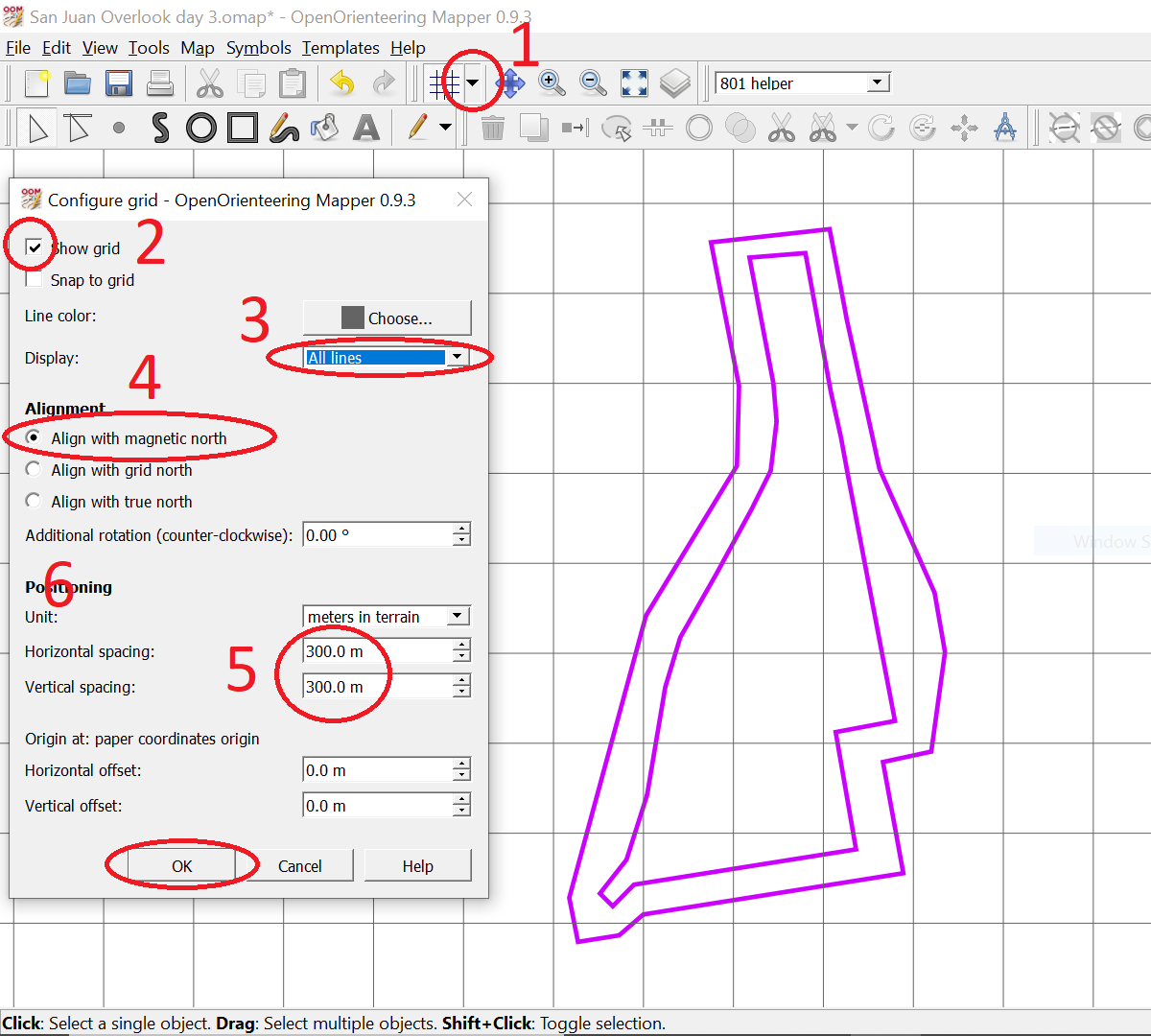The height and width of the screenshot is (1036, 1151).
Task: Click the Print icon in toolbar
Action: tap(160, 83)
